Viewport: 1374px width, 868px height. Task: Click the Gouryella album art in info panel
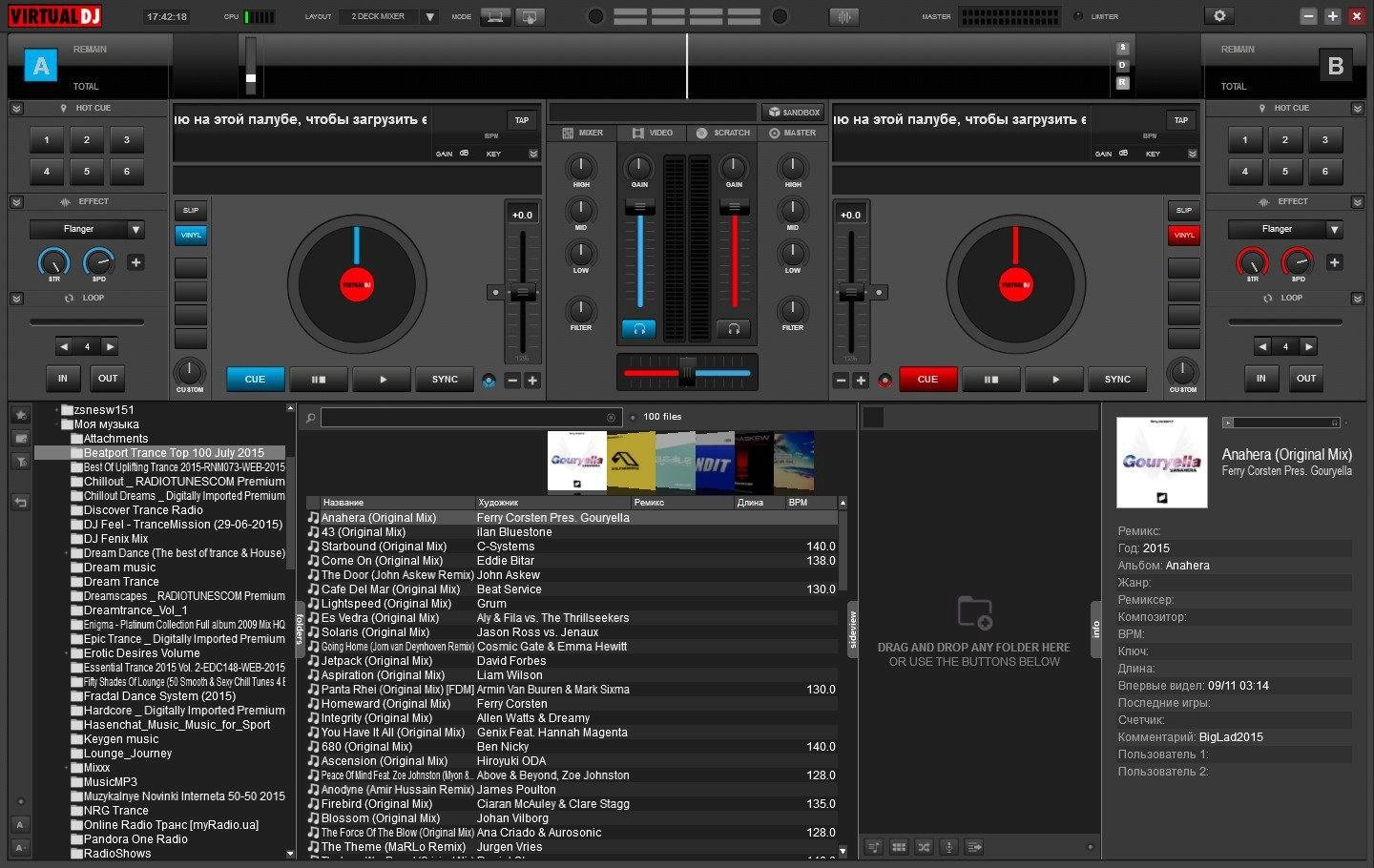coord(1162,462)
